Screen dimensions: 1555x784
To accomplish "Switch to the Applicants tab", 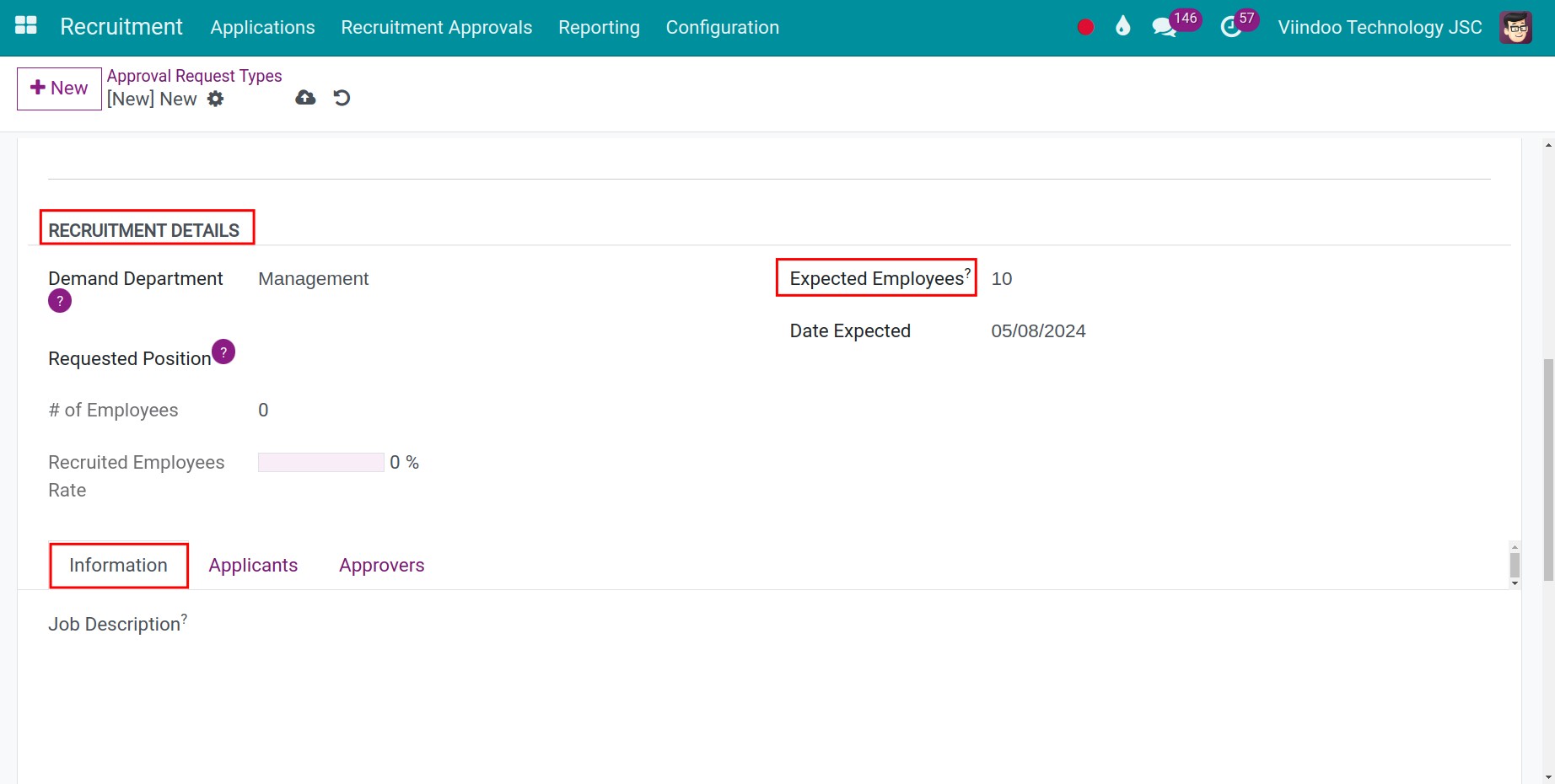I will (x=253, y=565).
